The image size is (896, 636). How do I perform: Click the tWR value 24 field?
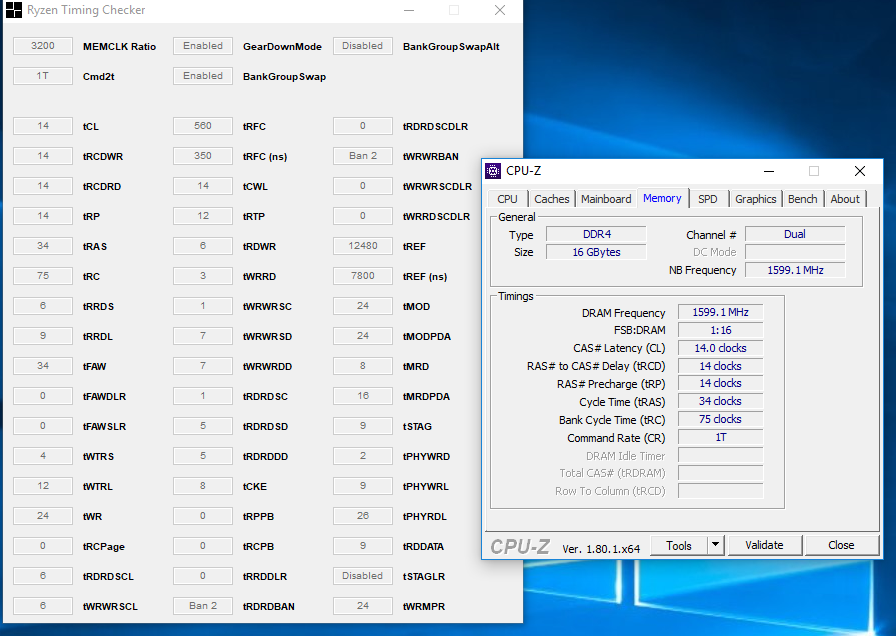(x=43, y=515)
